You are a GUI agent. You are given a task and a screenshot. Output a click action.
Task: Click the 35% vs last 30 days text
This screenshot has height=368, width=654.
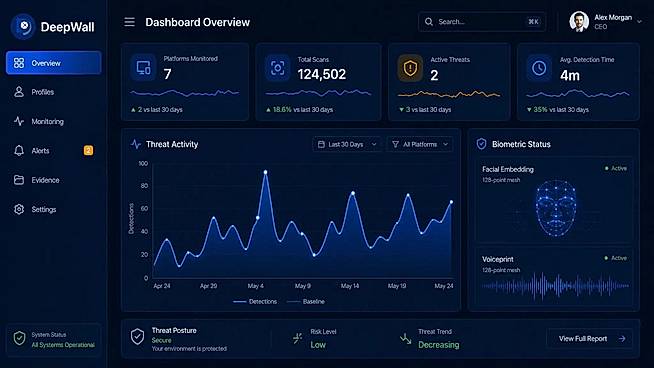pos(558,110)
